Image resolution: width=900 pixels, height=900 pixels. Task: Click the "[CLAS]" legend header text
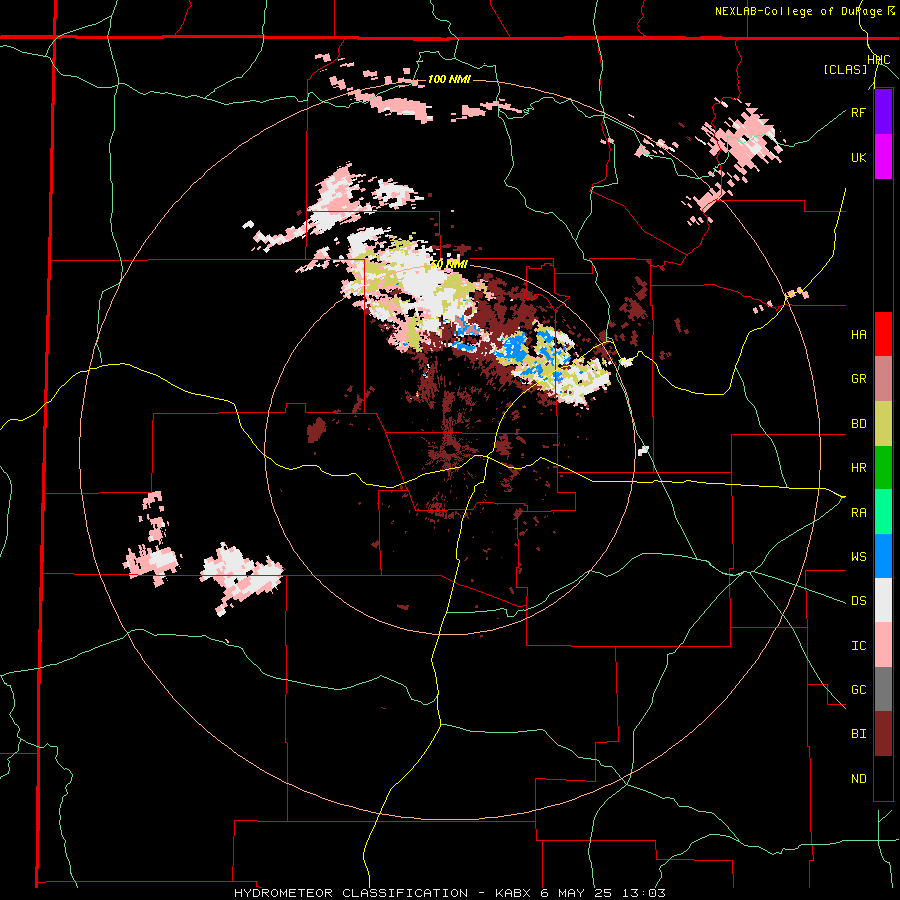(x=845, y=69)
